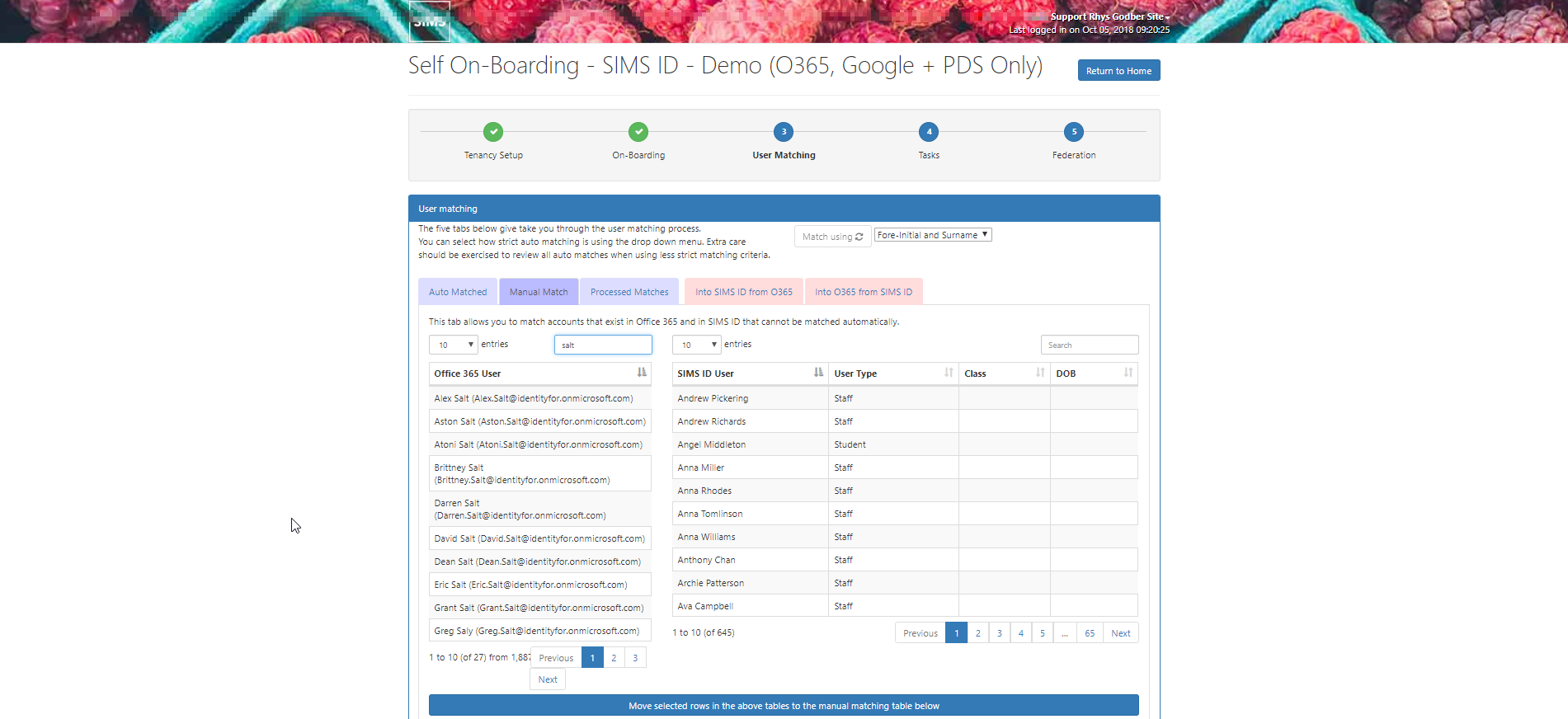Select the Ava Campbell SIMS ID row
The height and width of the screenshot is (719, 1568).
click(x=905, y=606)
